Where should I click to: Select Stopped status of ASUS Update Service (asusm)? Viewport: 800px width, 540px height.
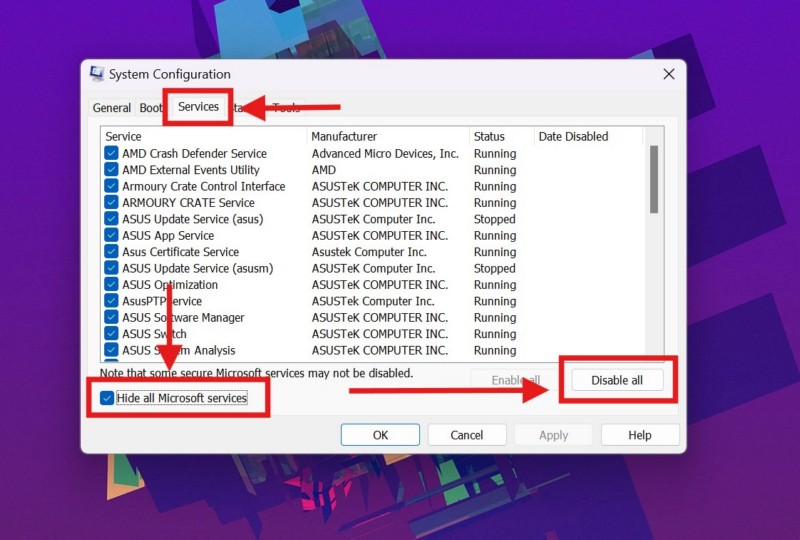tap(494, 268)
